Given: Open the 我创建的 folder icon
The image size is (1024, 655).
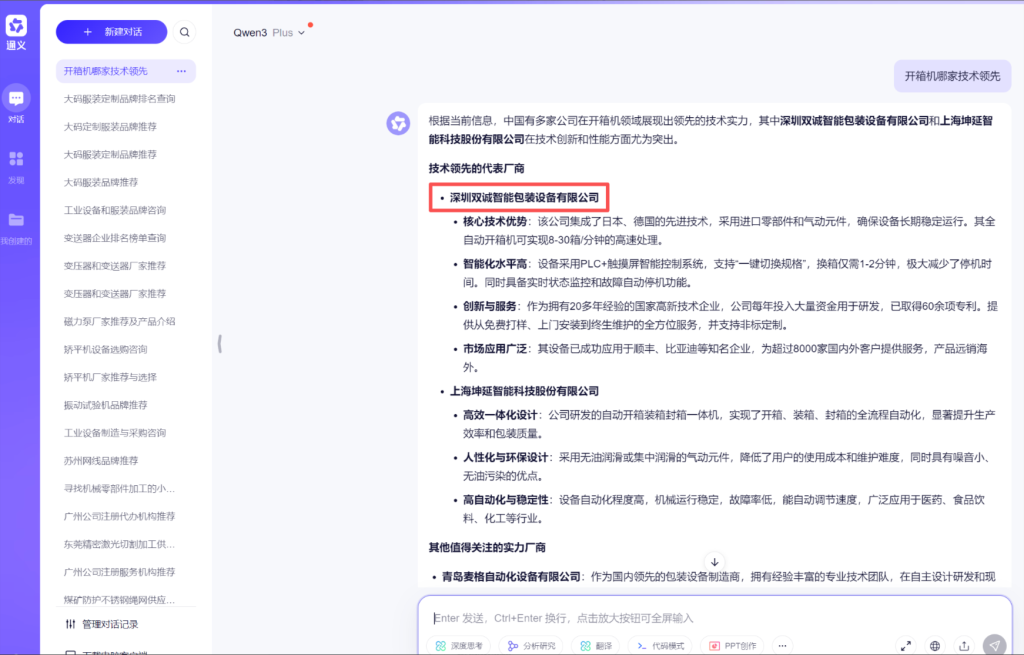Looking at the screenshot, I should (16, 220).
